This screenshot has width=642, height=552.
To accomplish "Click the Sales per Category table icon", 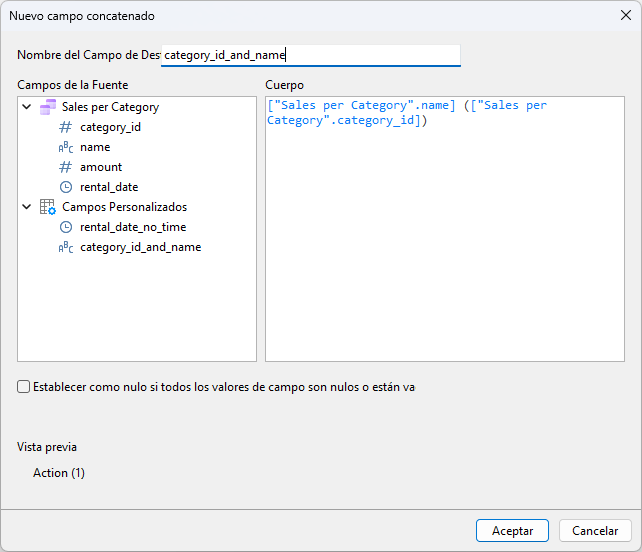I will (48, 107).
